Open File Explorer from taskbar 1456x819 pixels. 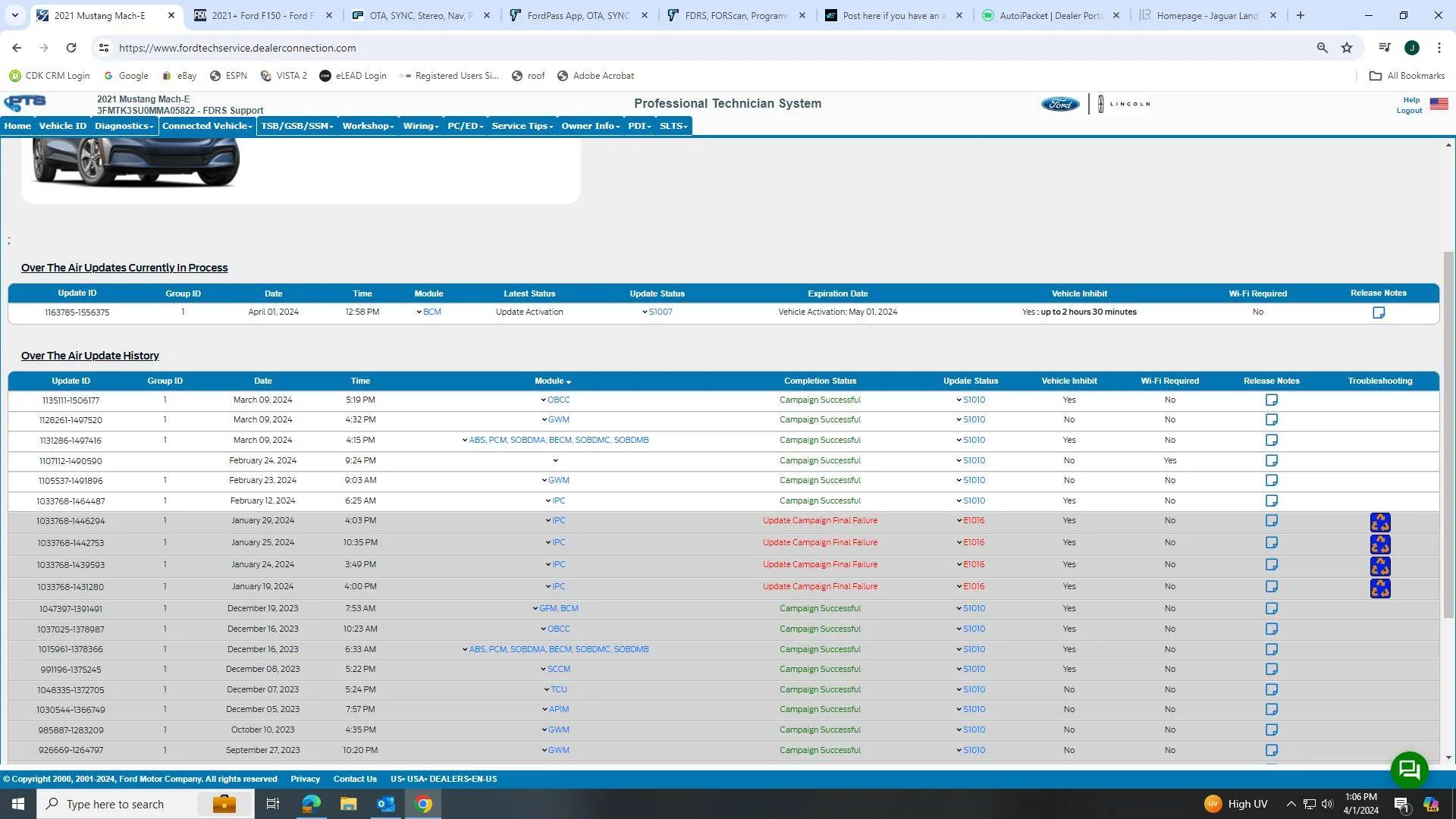348,804
